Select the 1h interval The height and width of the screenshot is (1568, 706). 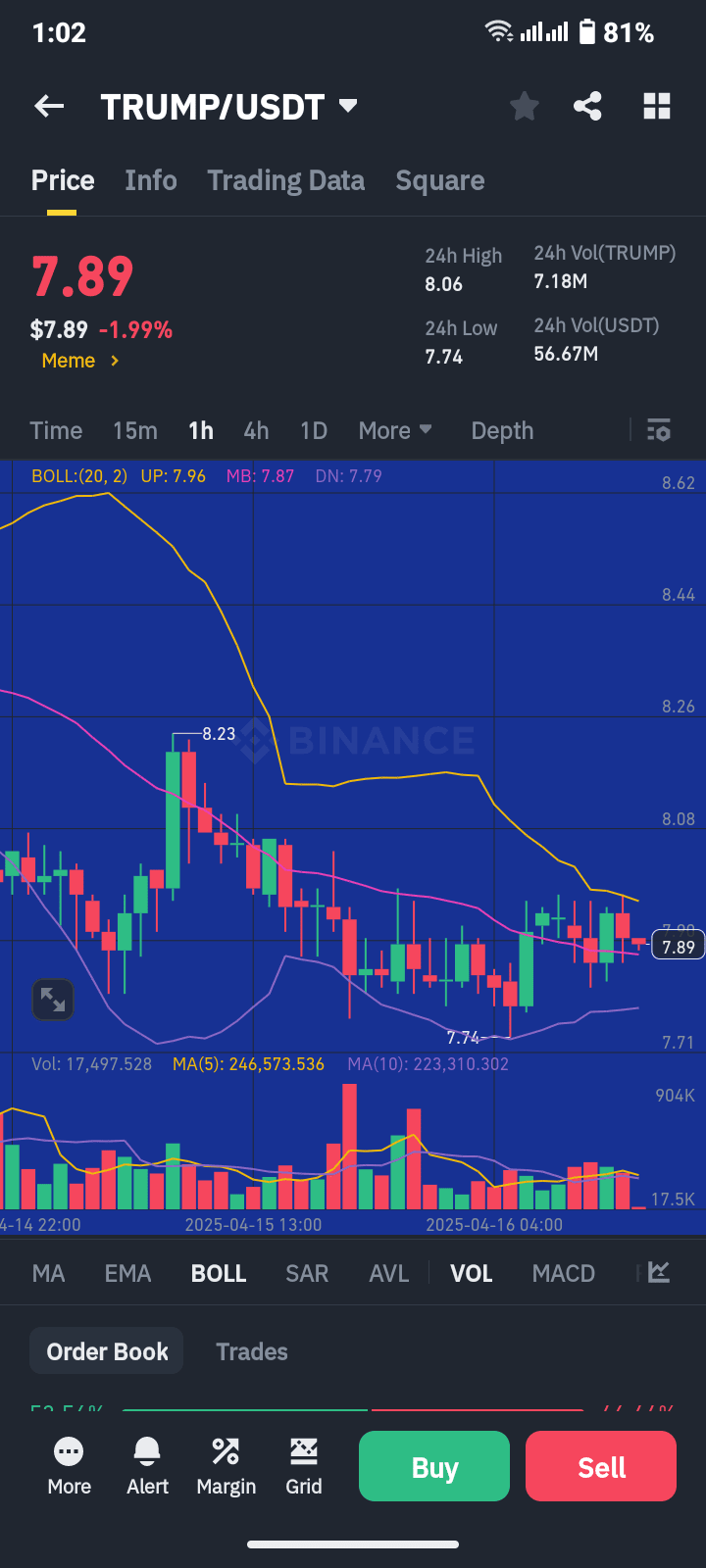pyautogui.click(x=201, y=430)
